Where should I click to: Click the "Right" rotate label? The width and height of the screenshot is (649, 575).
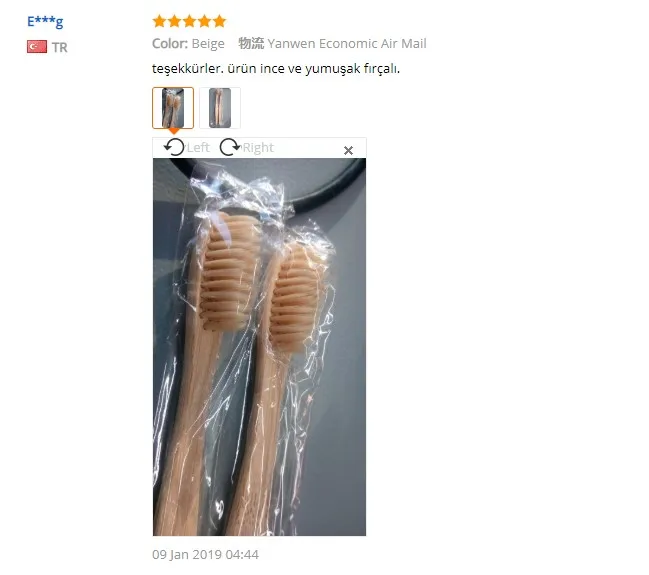click(x=258, y=147)
